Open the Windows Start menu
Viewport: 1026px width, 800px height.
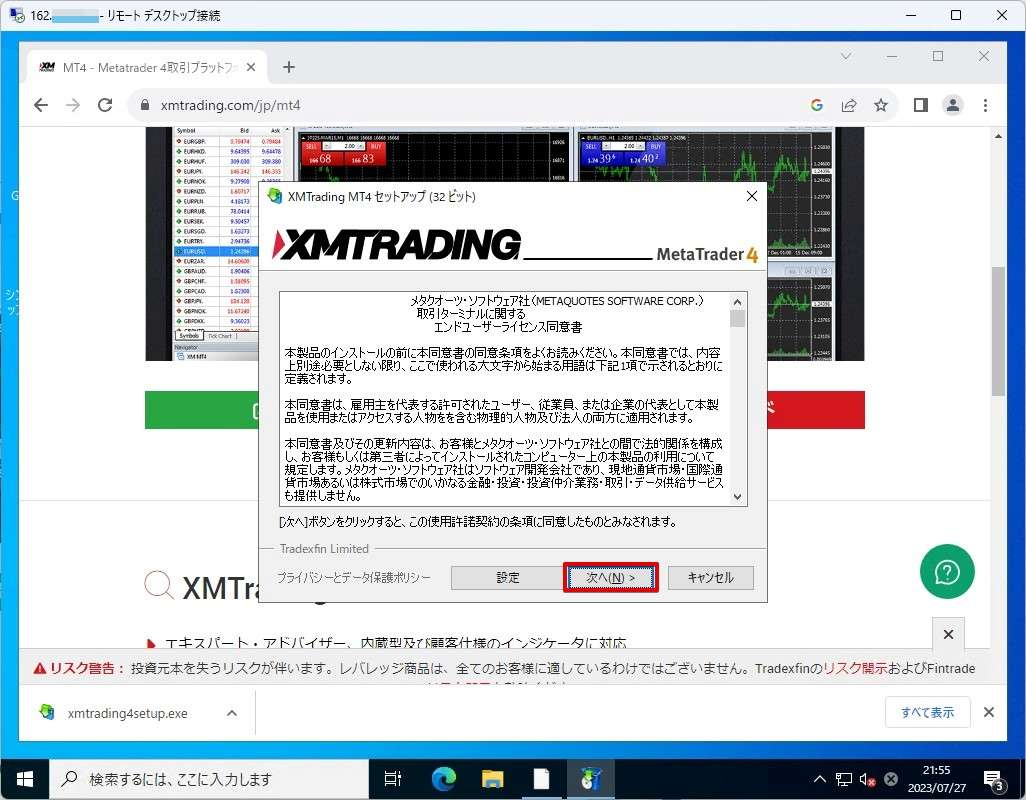(x=24, y=779)
